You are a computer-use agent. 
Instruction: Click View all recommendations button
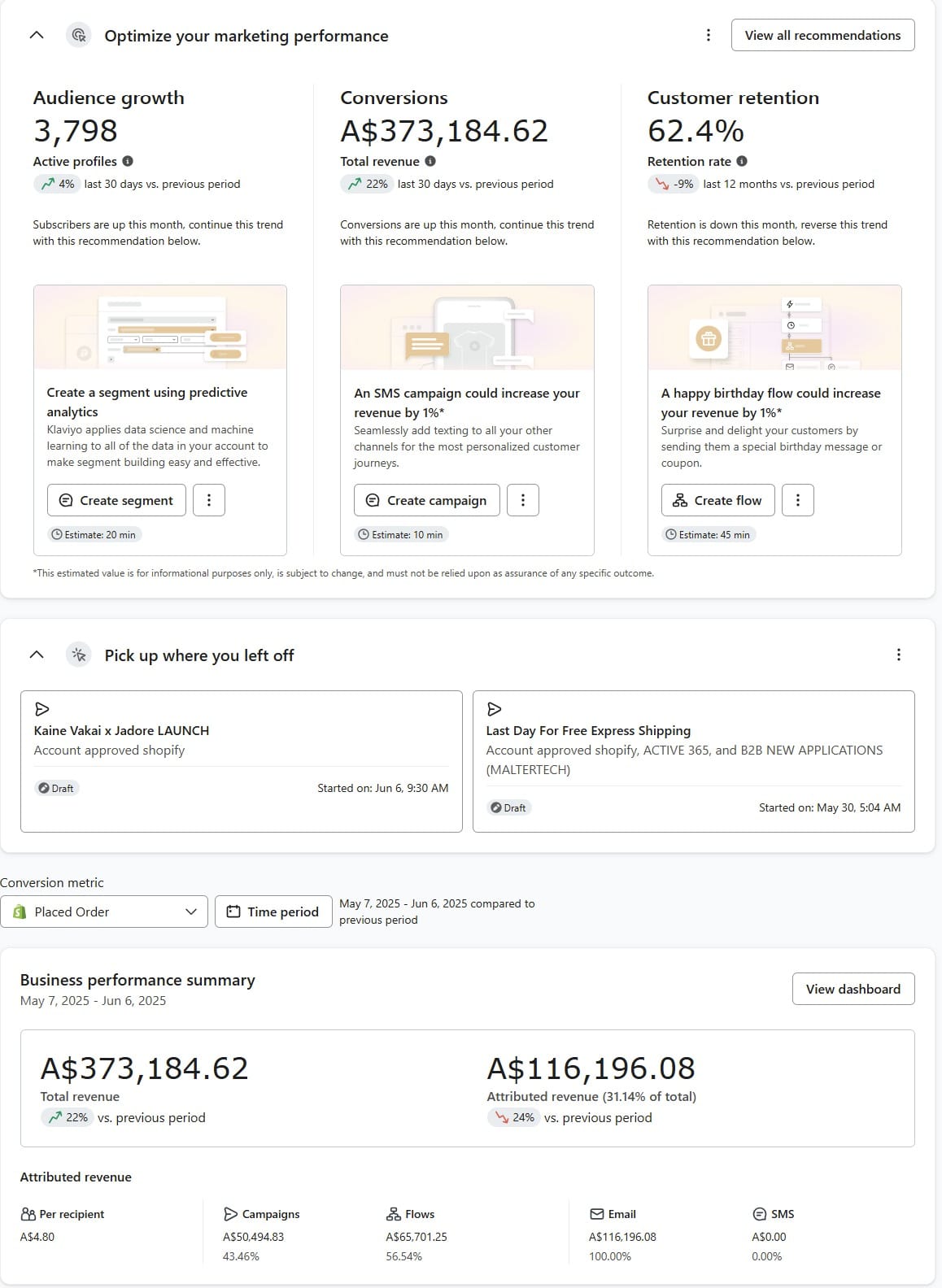(822, 35)
